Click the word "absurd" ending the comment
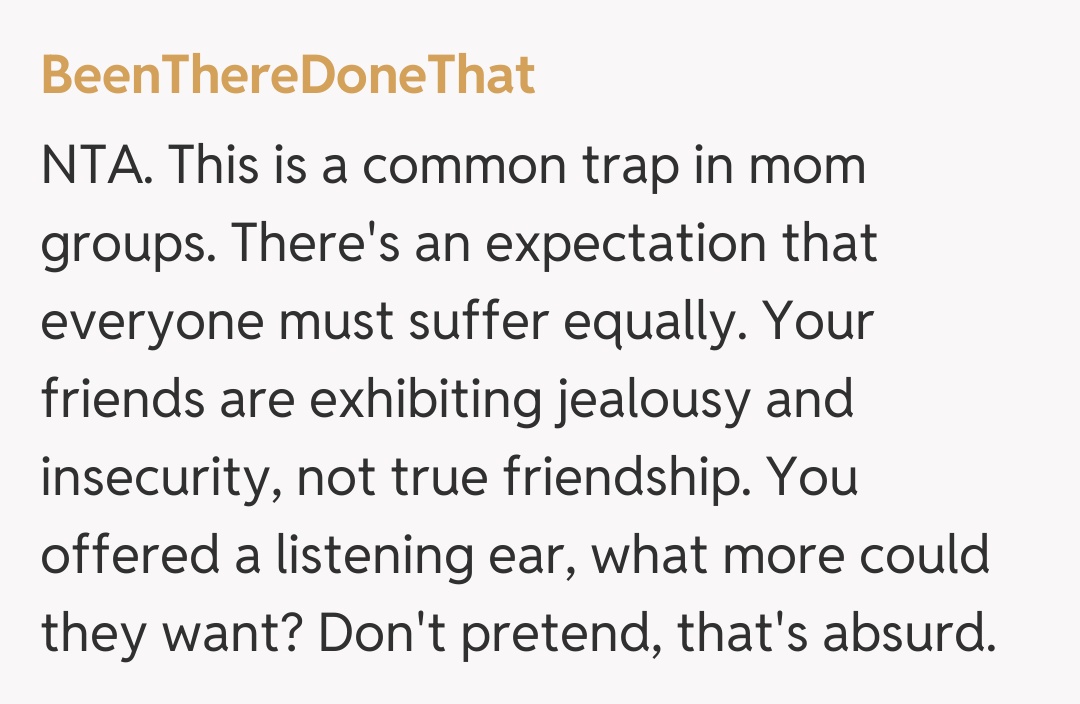Screen dimensions: 1080x704 point(900,634)
